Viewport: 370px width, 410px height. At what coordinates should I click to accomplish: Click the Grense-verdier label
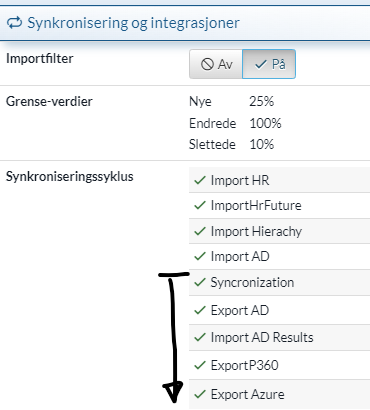(x=49, y=101)
